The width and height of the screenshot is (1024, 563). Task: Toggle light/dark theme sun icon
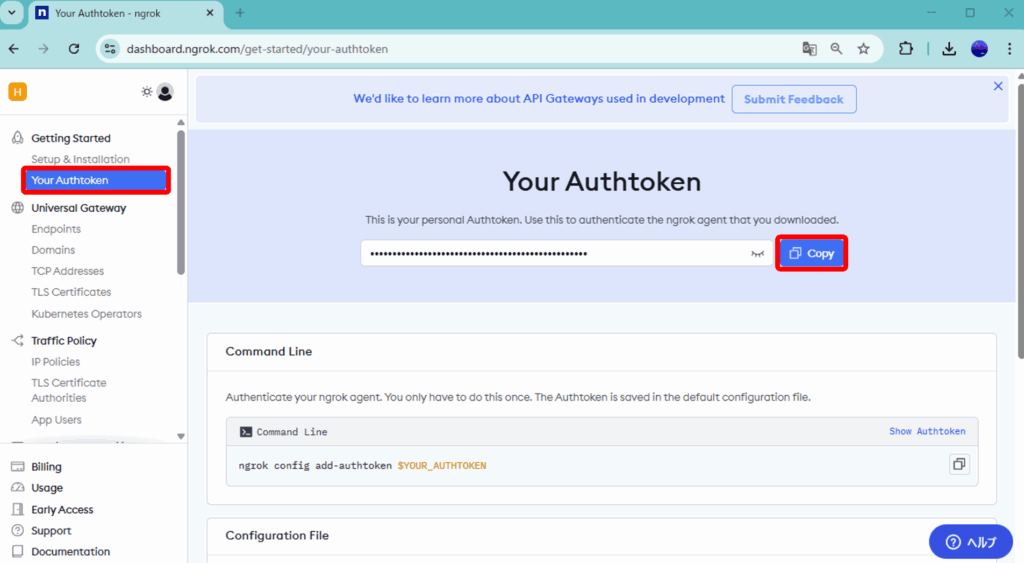[146, 92]
